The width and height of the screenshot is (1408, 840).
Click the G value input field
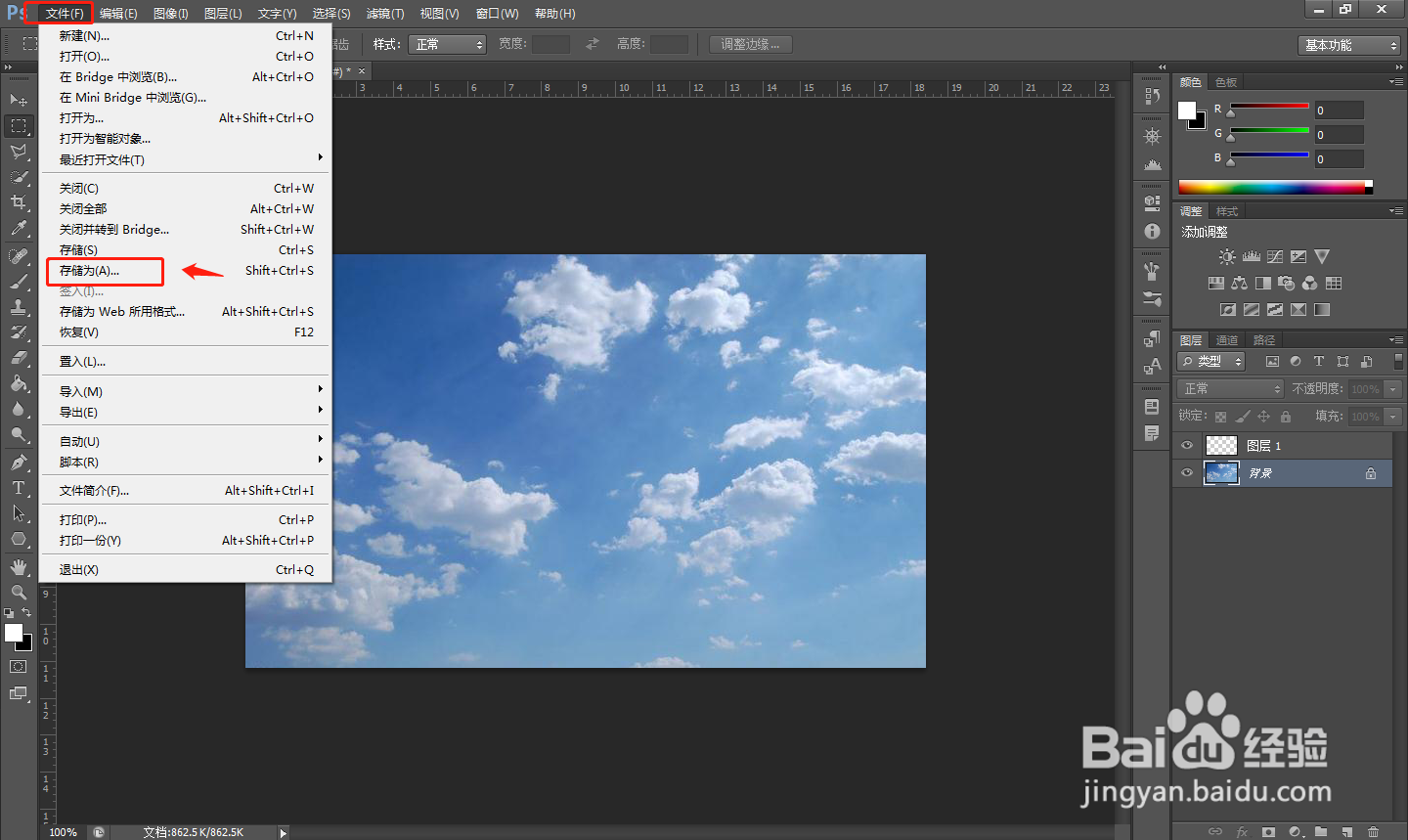(1339, 135)
